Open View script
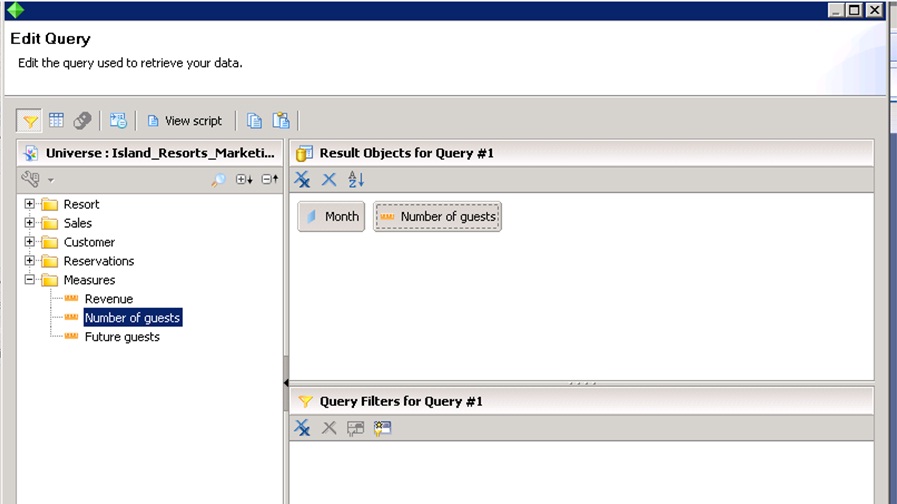Image resolution: width=897 pixels, height=504 pixels. [184, 121]
